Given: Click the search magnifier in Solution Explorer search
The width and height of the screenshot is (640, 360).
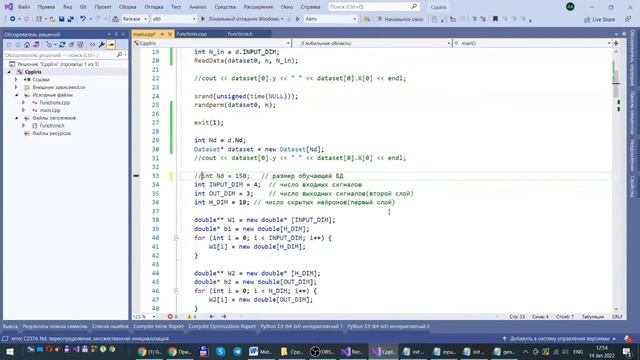Looking at the screenshot, I should (x=119, y=55).
